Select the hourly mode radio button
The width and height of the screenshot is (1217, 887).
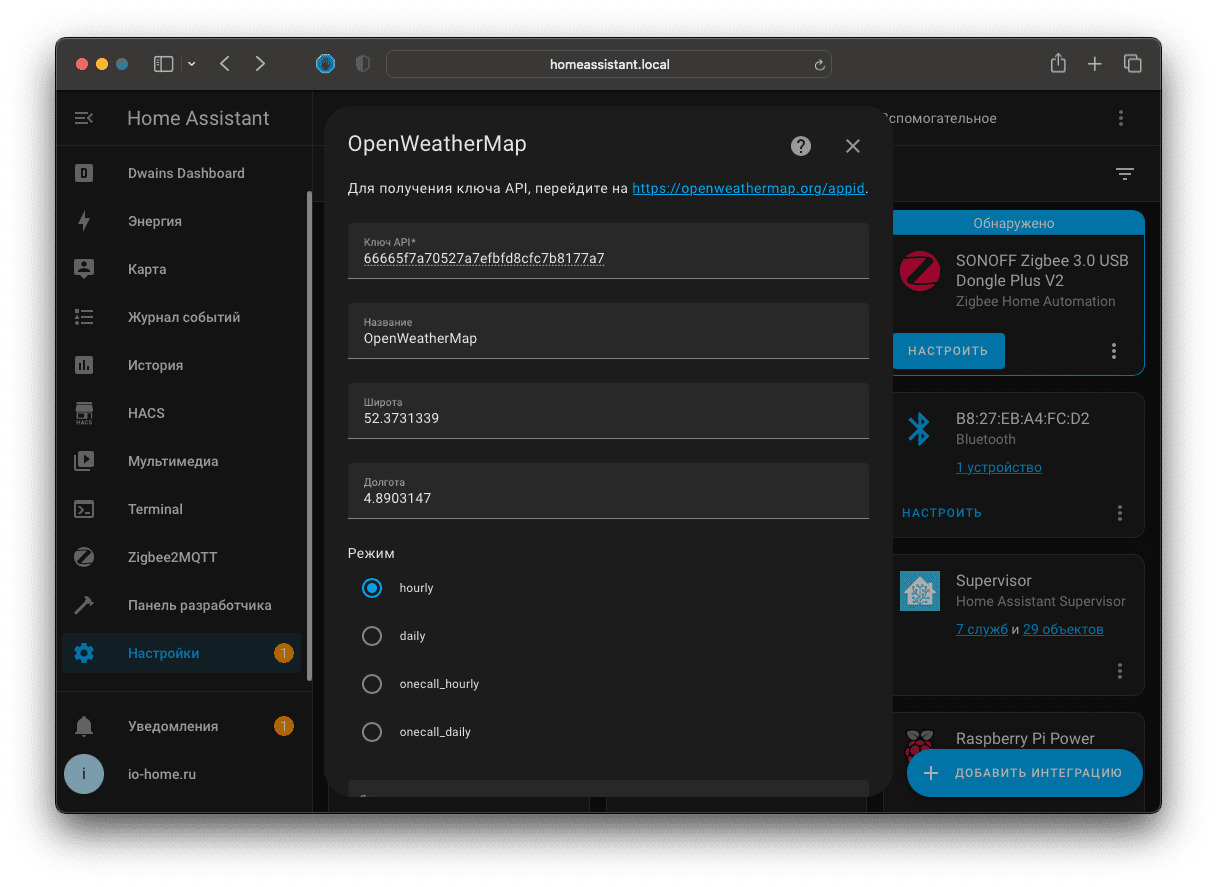[372, 588]
